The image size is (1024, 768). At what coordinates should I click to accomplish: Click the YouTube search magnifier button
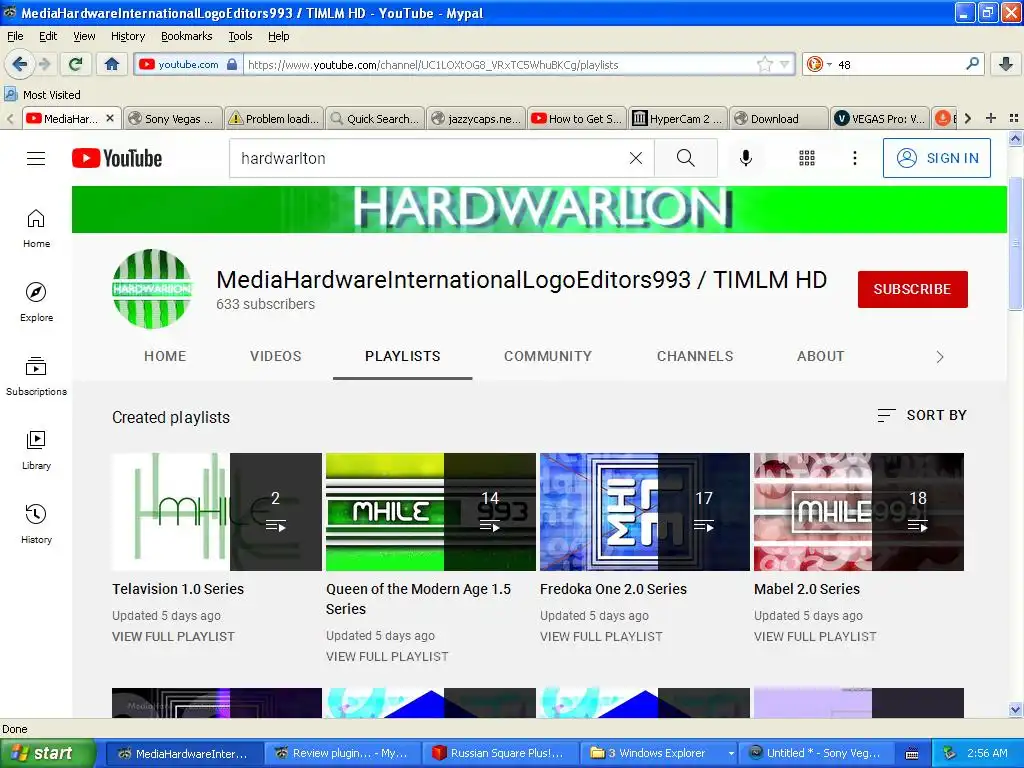686,158
